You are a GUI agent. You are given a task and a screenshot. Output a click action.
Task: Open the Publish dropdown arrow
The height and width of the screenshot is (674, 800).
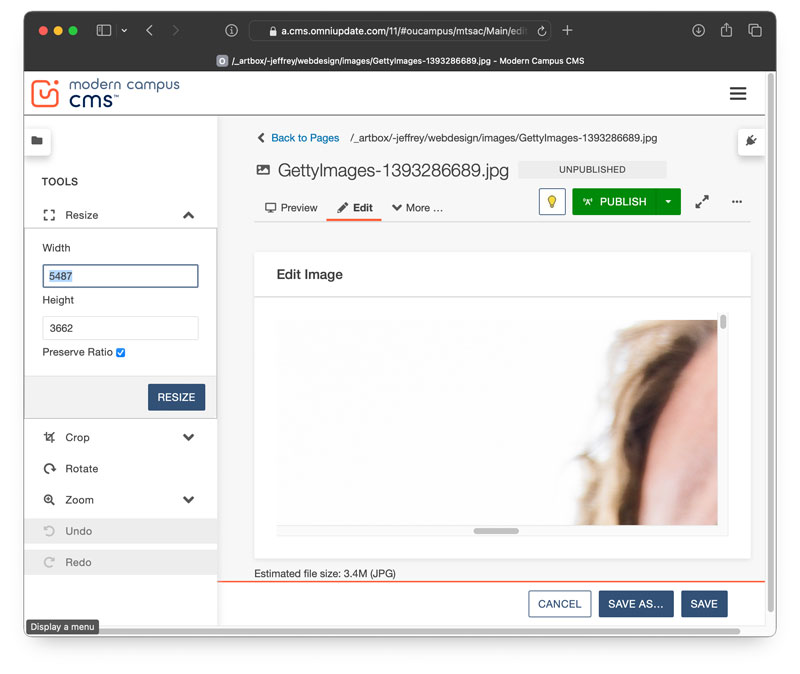coord(668,202)
